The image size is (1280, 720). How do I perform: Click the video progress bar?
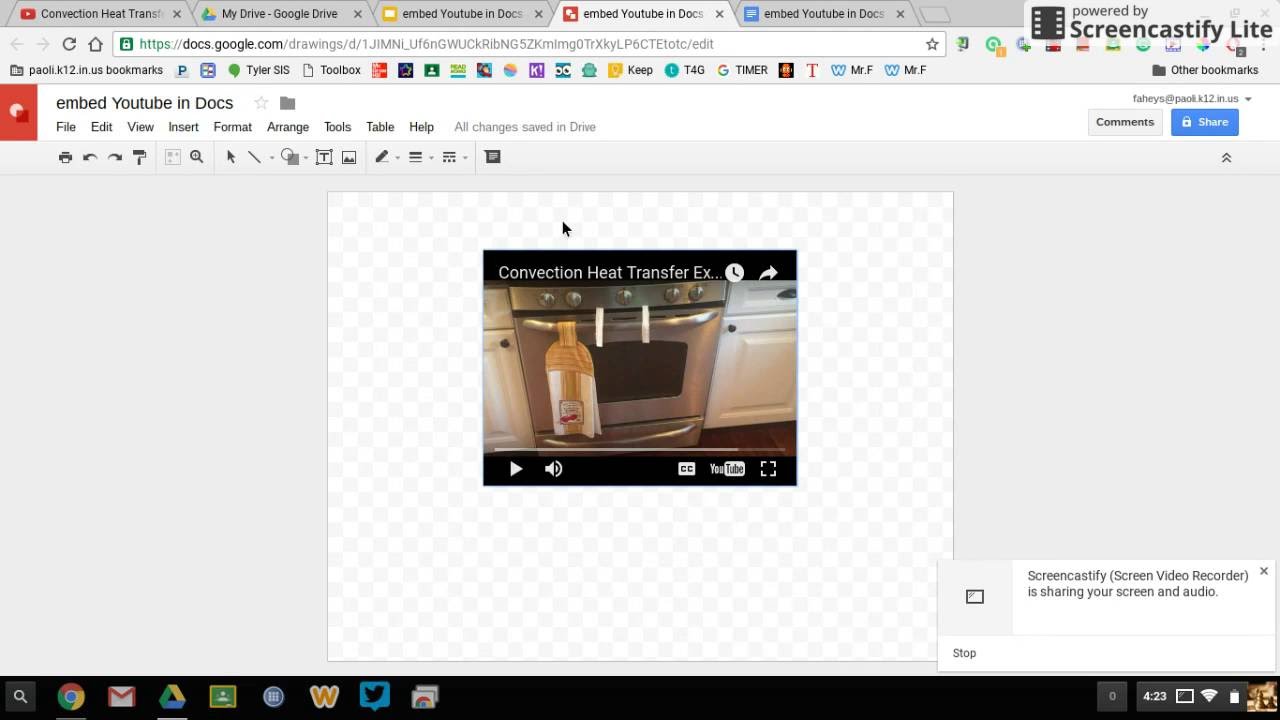point(640,450)
